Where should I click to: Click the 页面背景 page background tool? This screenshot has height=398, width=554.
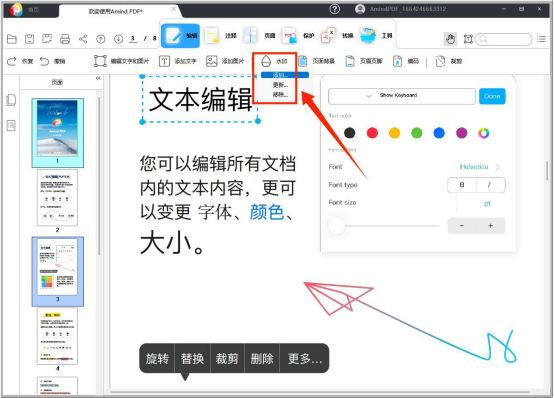(317, 61)
